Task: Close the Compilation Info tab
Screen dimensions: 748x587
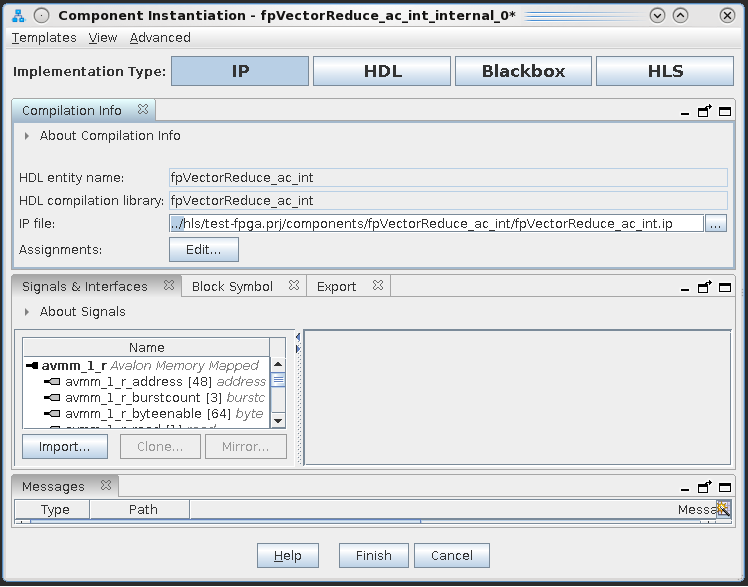Action: tap(143, 109)
